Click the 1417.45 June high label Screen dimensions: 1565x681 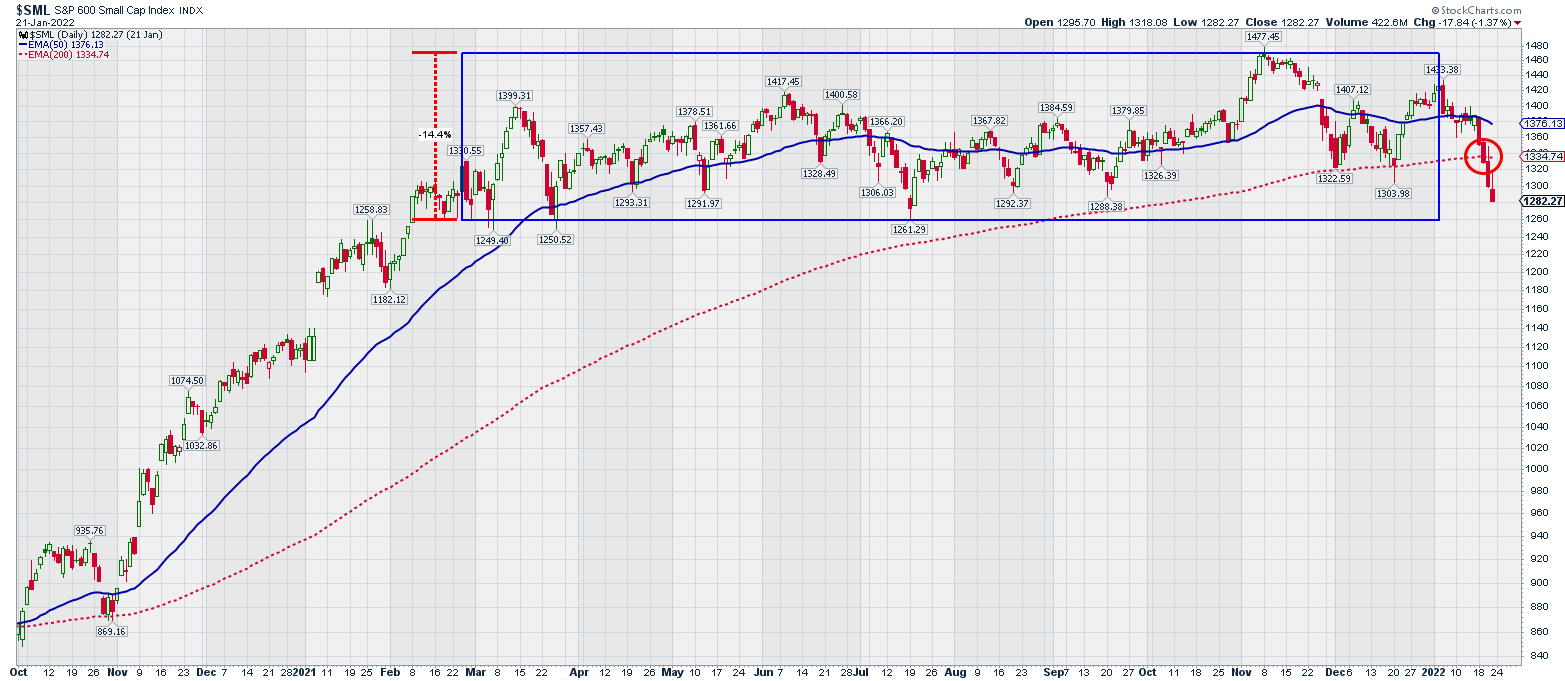click(x=783, y=81)
